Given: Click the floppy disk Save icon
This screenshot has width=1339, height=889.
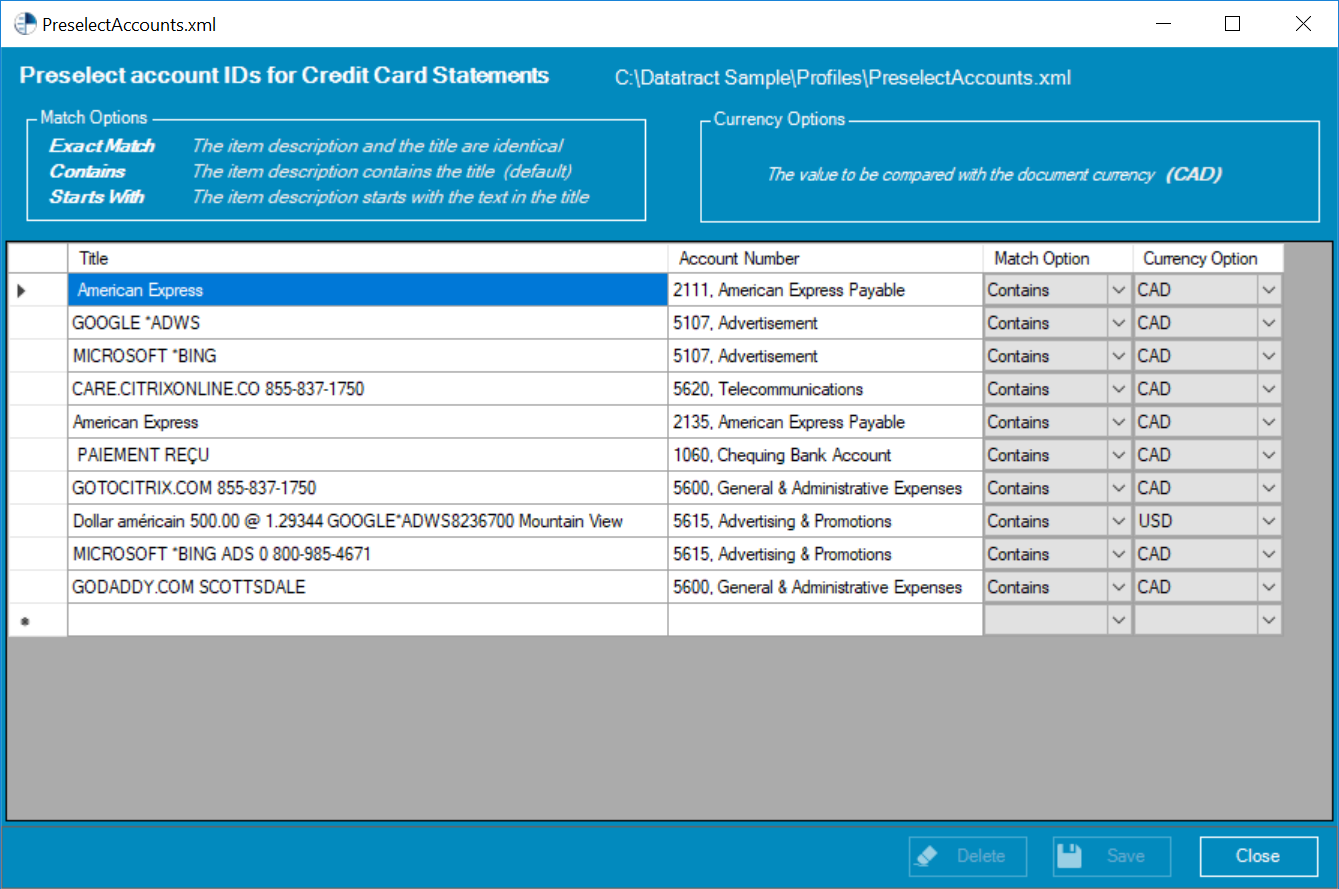Looking at the screenshot, I should point(1071,856).
